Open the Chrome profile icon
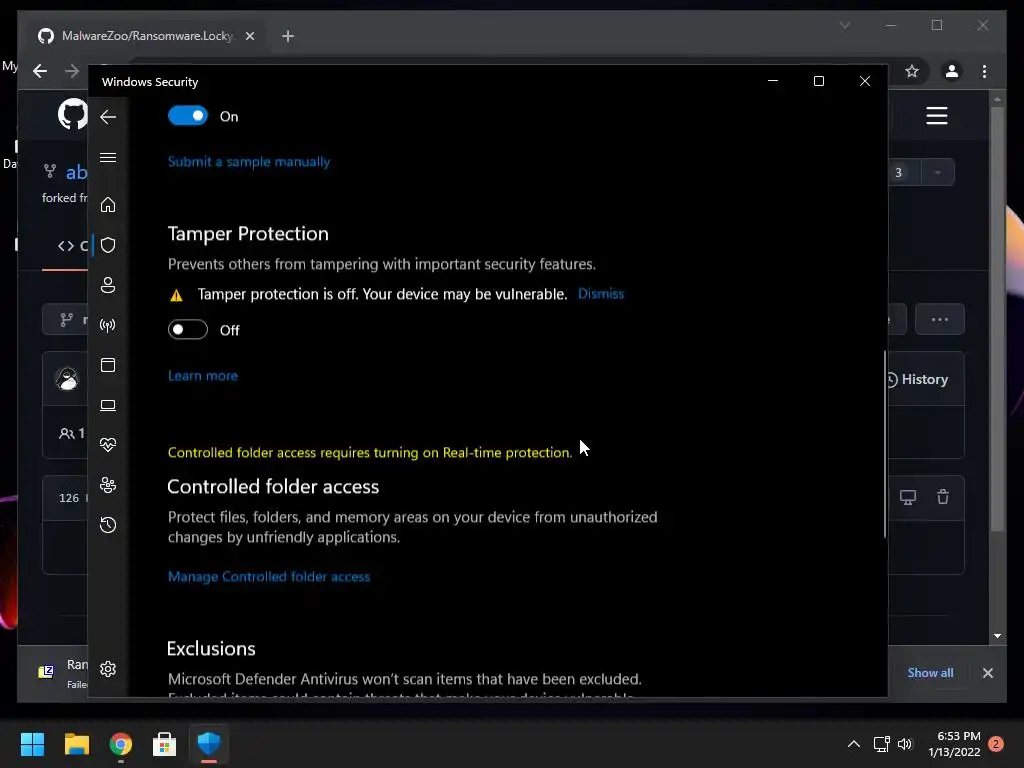Image resolution: width=1024 pixels, height=768 pixels. click(x=952, y=71)
